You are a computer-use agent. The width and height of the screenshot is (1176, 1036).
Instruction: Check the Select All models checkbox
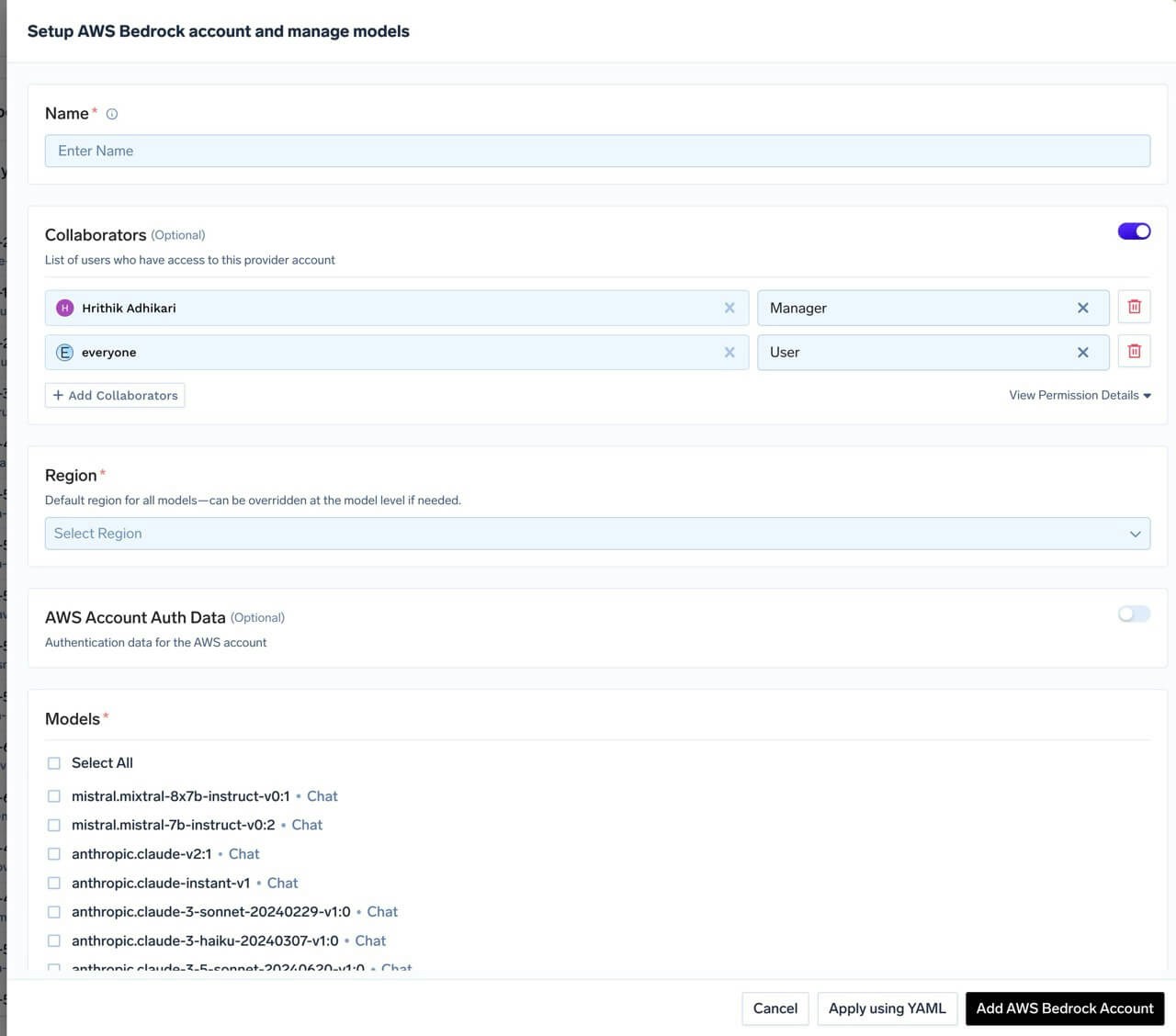point(54,763)
